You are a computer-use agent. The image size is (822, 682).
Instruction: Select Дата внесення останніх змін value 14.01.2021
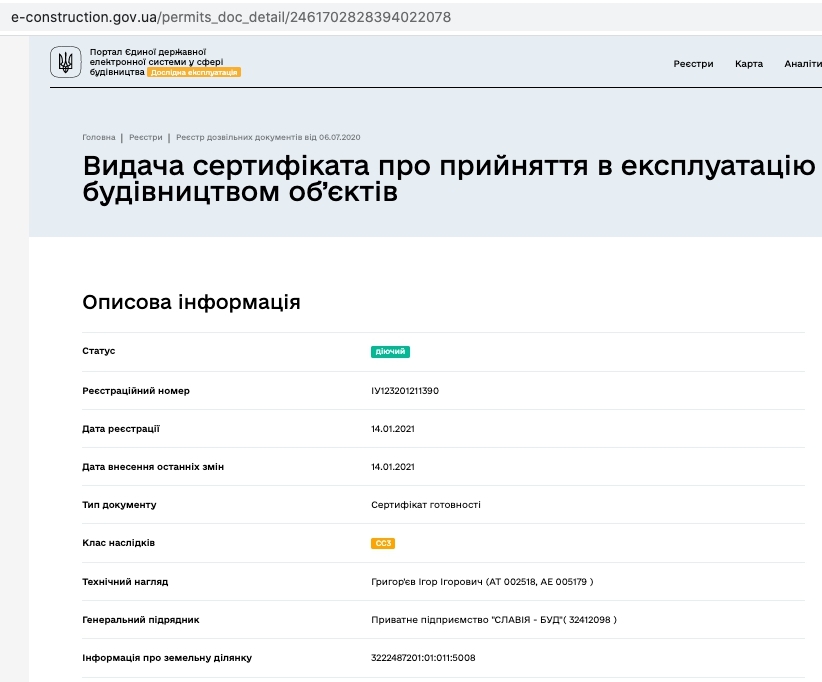(x=393, y=467)
